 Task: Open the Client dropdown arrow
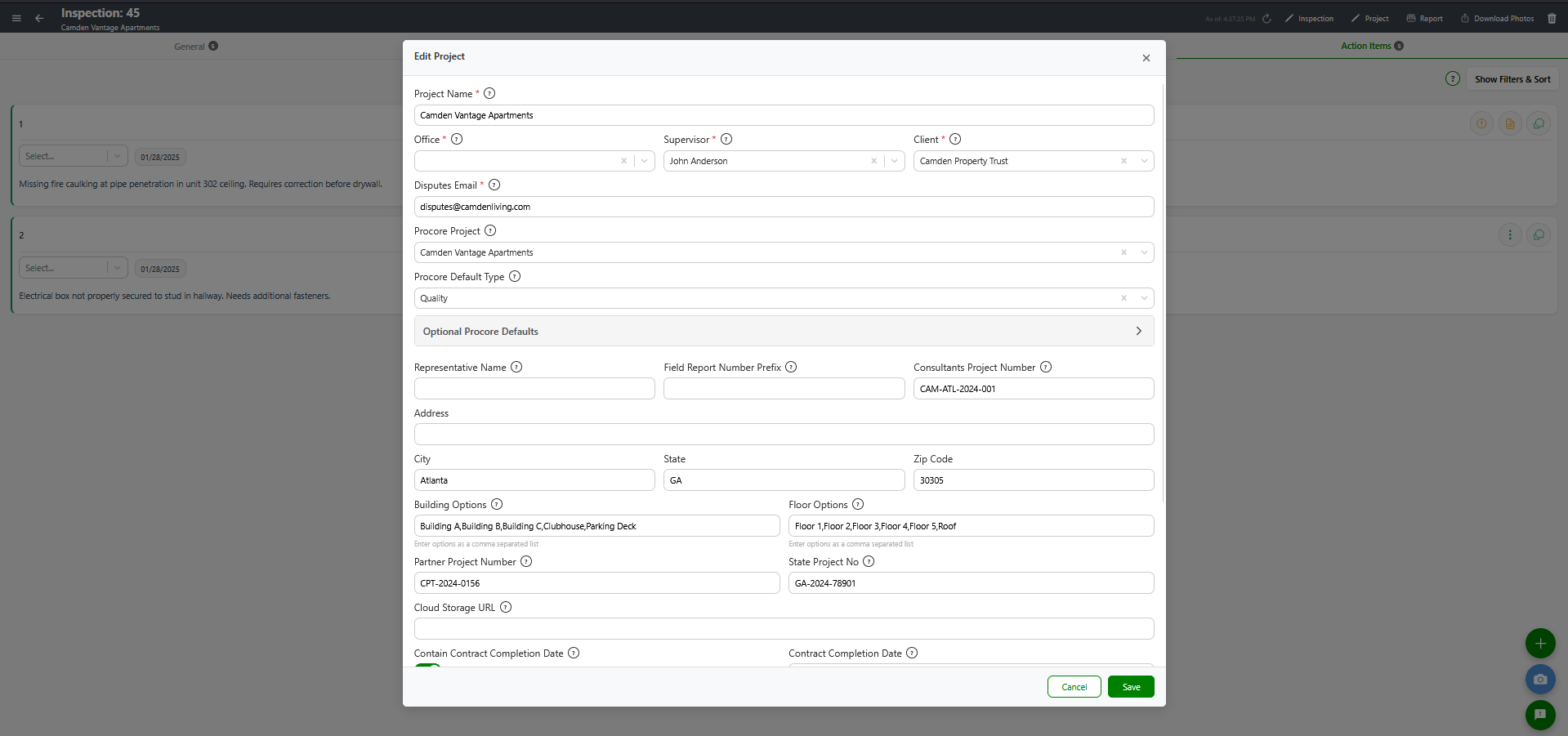[1144, 161]
